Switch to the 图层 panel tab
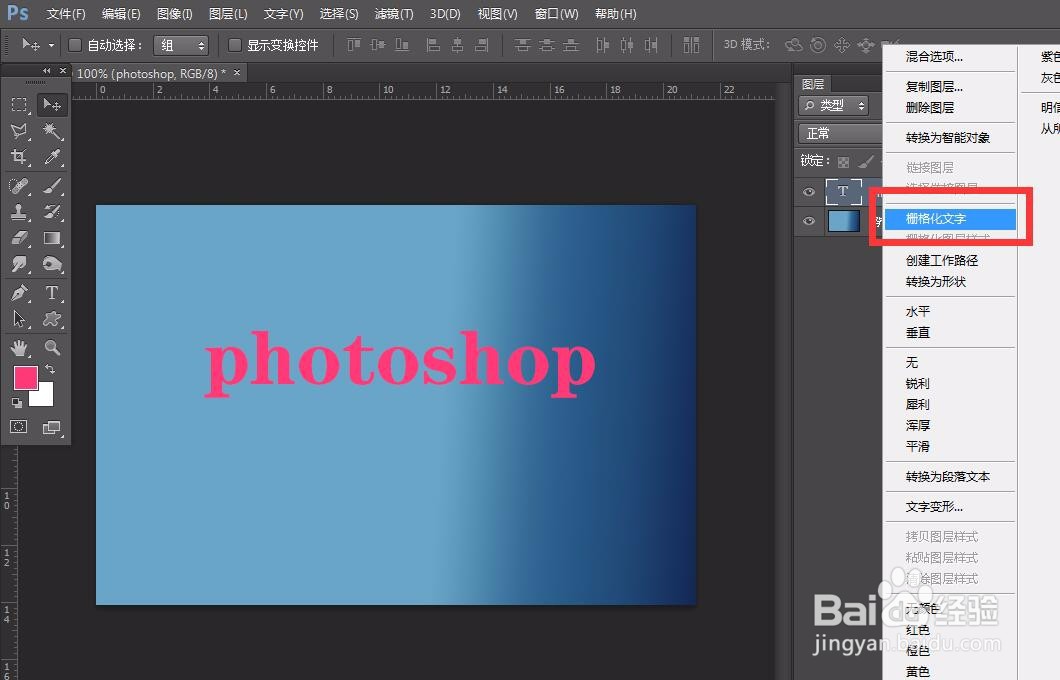This screenshot has height=680, width=1060. click(x=813, y=84)
